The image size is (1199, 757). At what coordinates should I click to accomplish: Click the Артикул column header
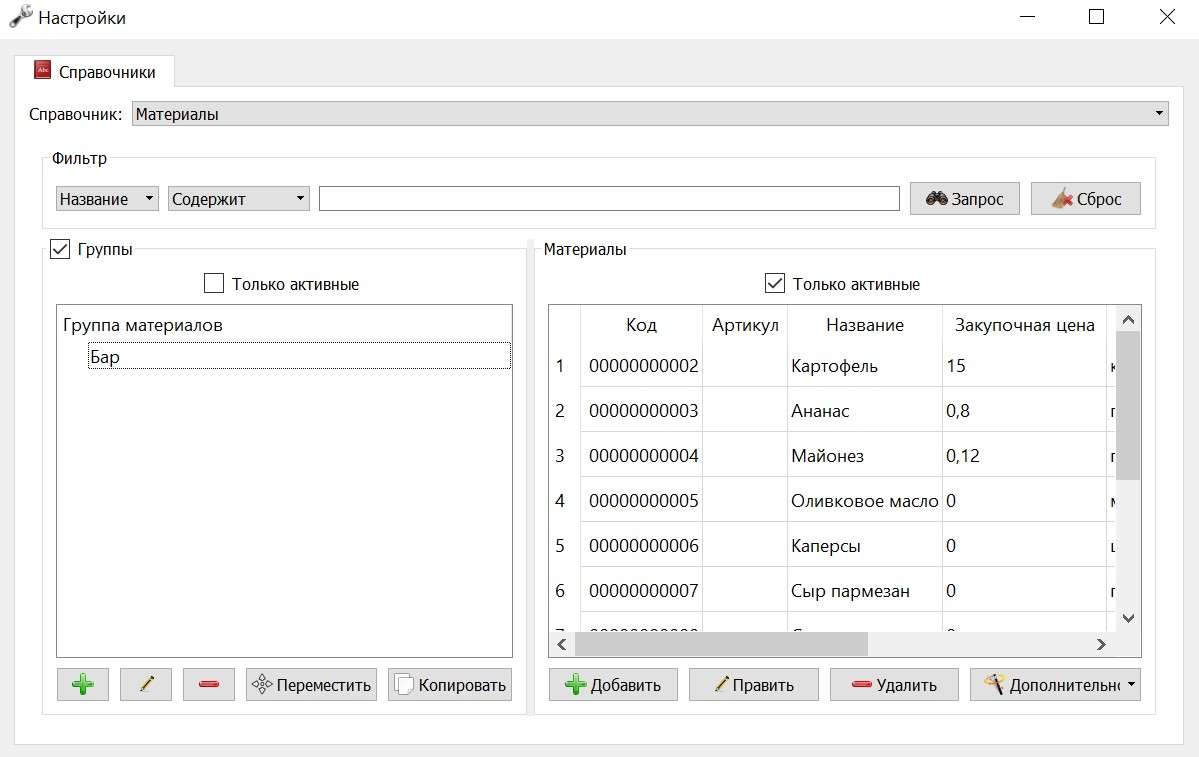click(x=746, y=325)
